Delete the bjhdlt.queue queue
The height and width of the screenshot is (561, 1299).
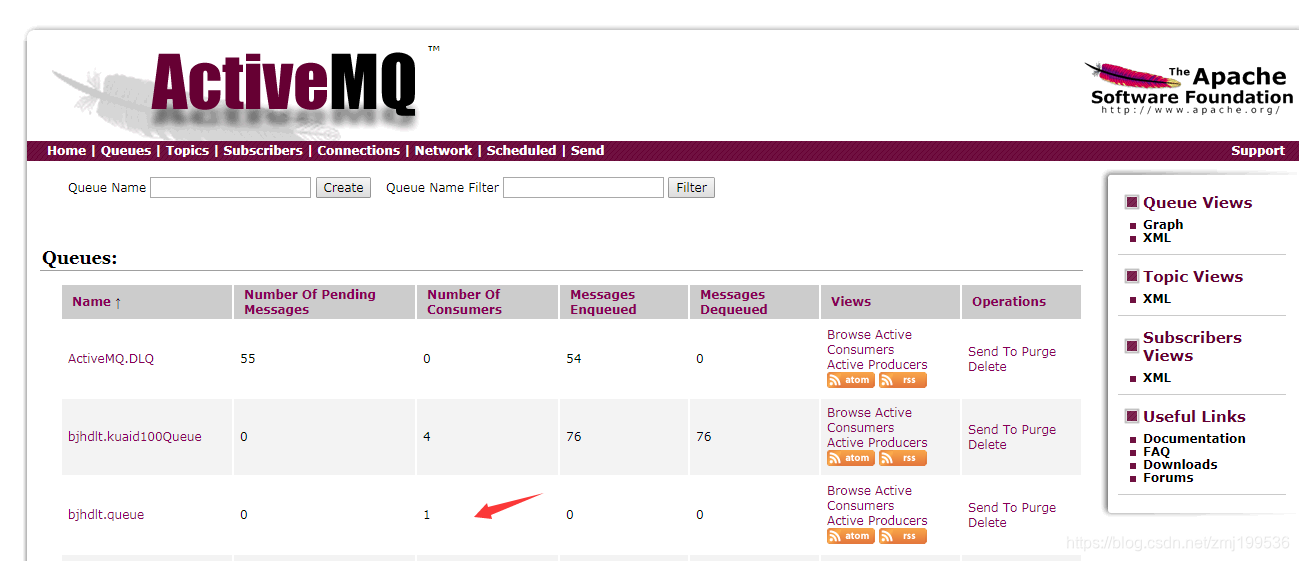[x=987, y=523]
